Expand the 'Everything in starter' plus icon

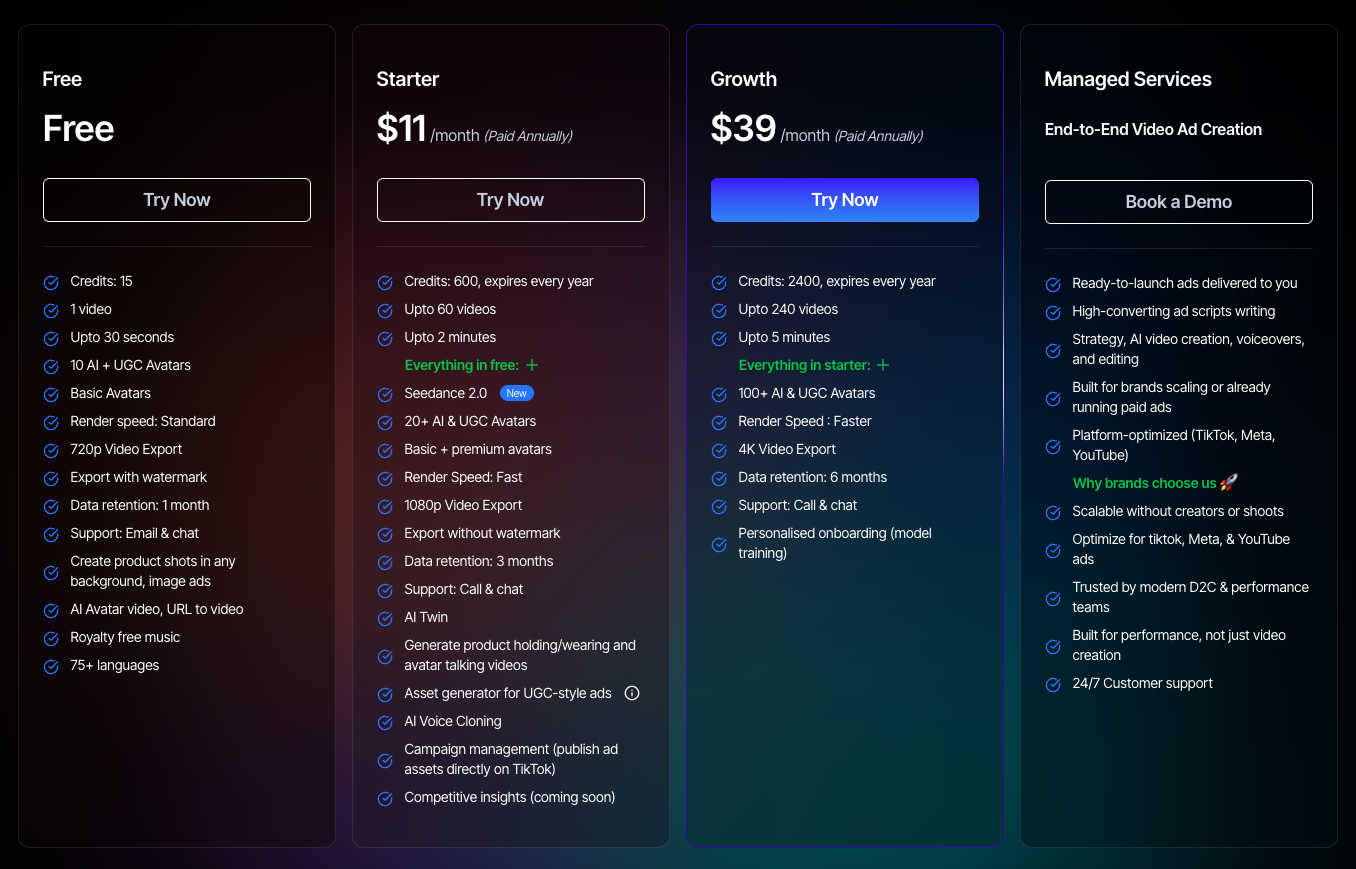(x=883, y=366)
